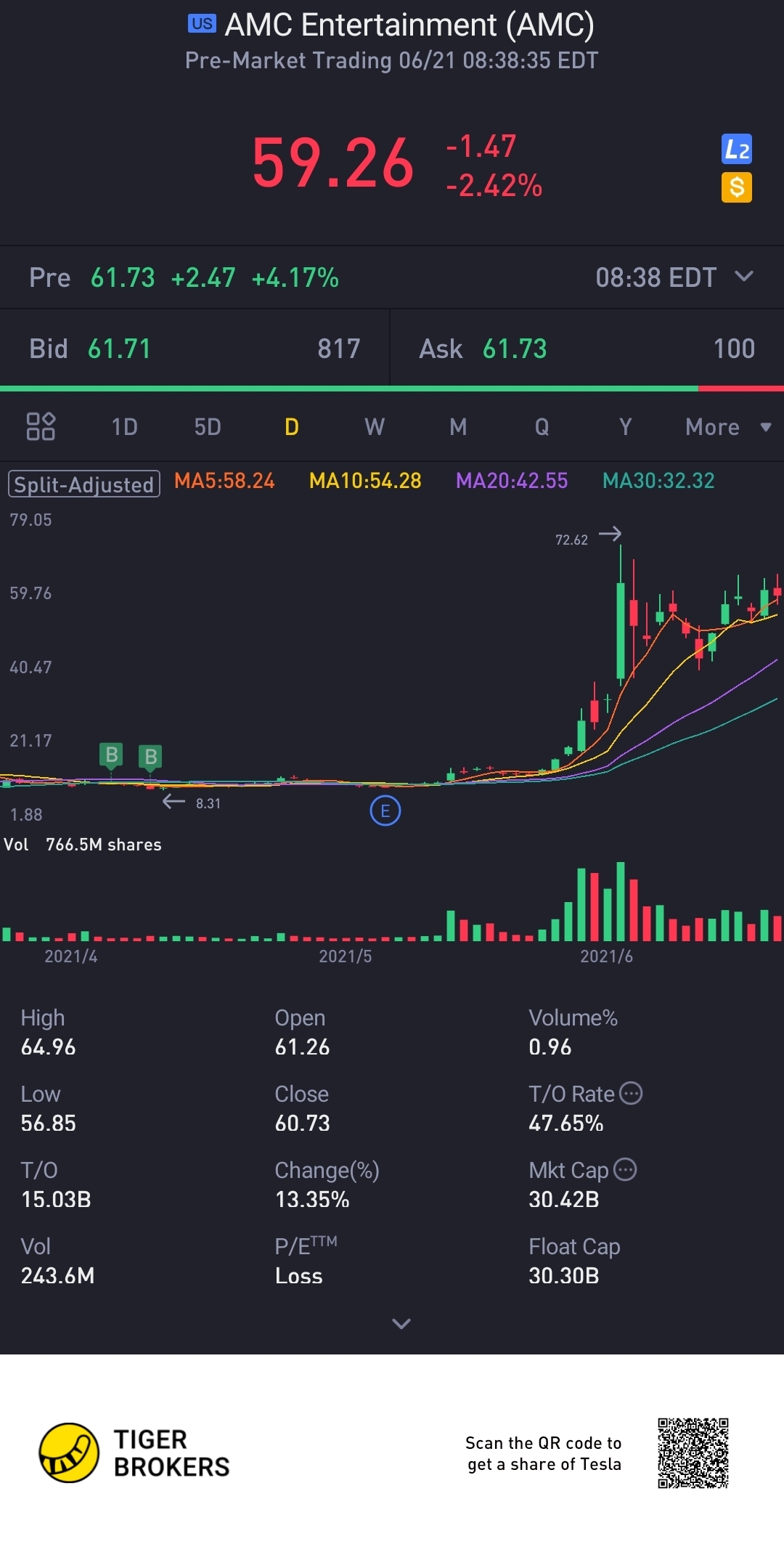The height and width of the screenshot is (1552, 784).
Task: Open the chart layout grid icon
Action: pos(41,426)
